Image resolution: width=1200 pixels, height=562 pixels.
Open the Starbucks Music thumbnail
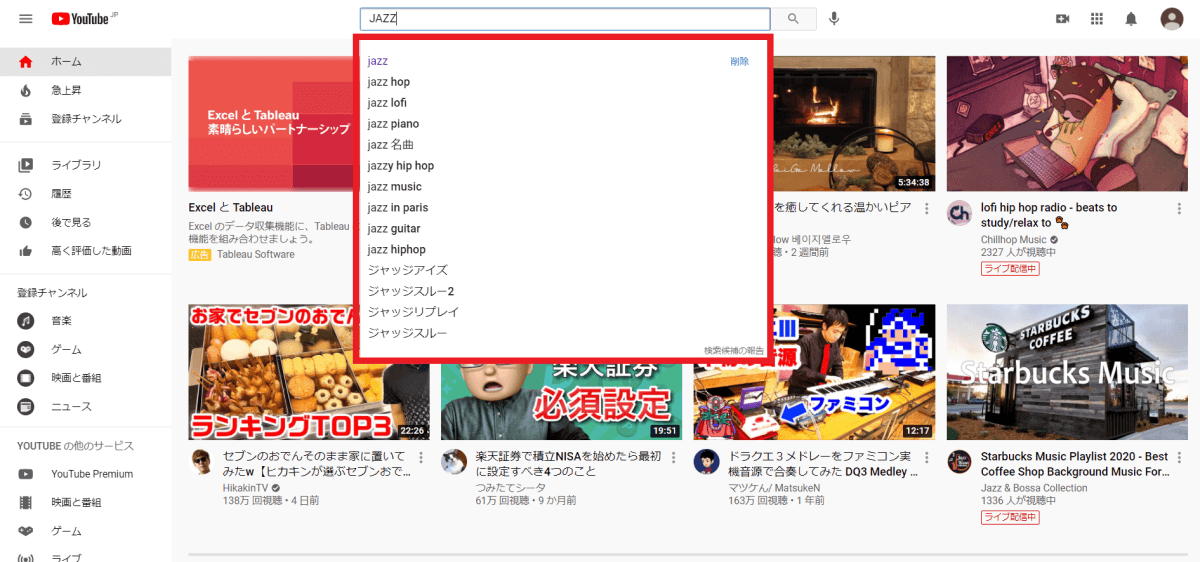[x=1067, y=372]
